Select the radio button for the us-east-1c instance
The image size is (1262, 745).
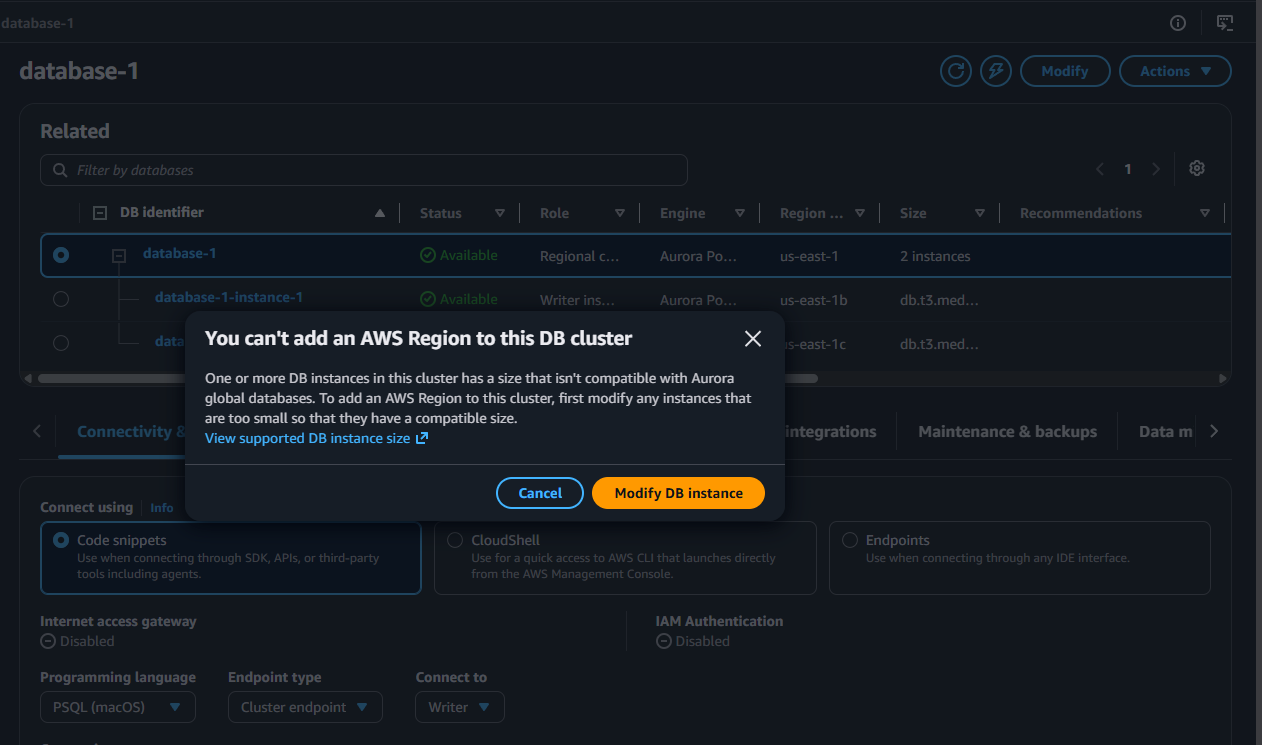[61, 343]
